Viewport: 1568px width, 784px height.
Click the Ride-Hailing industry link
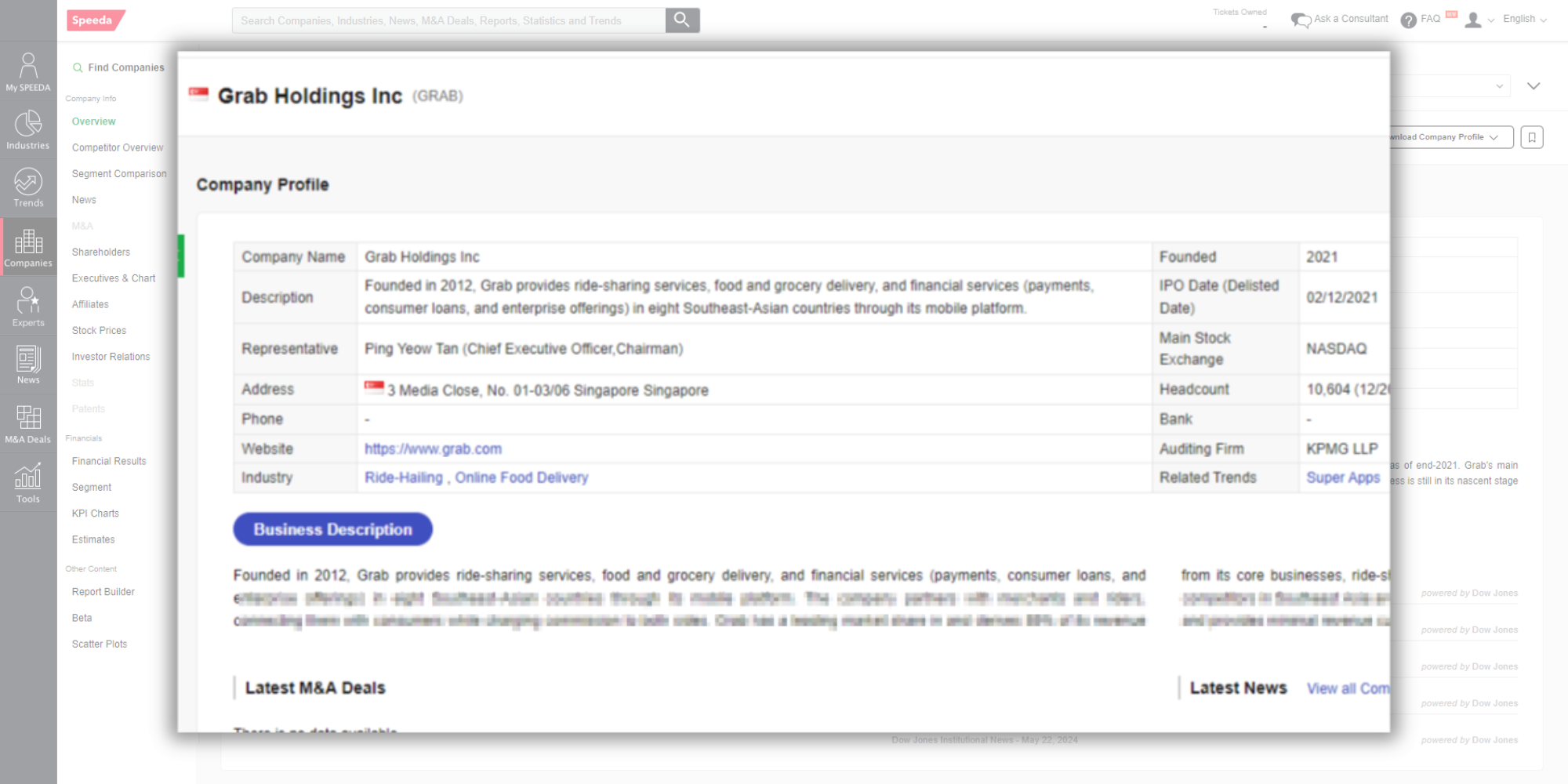tap(402, 477)
